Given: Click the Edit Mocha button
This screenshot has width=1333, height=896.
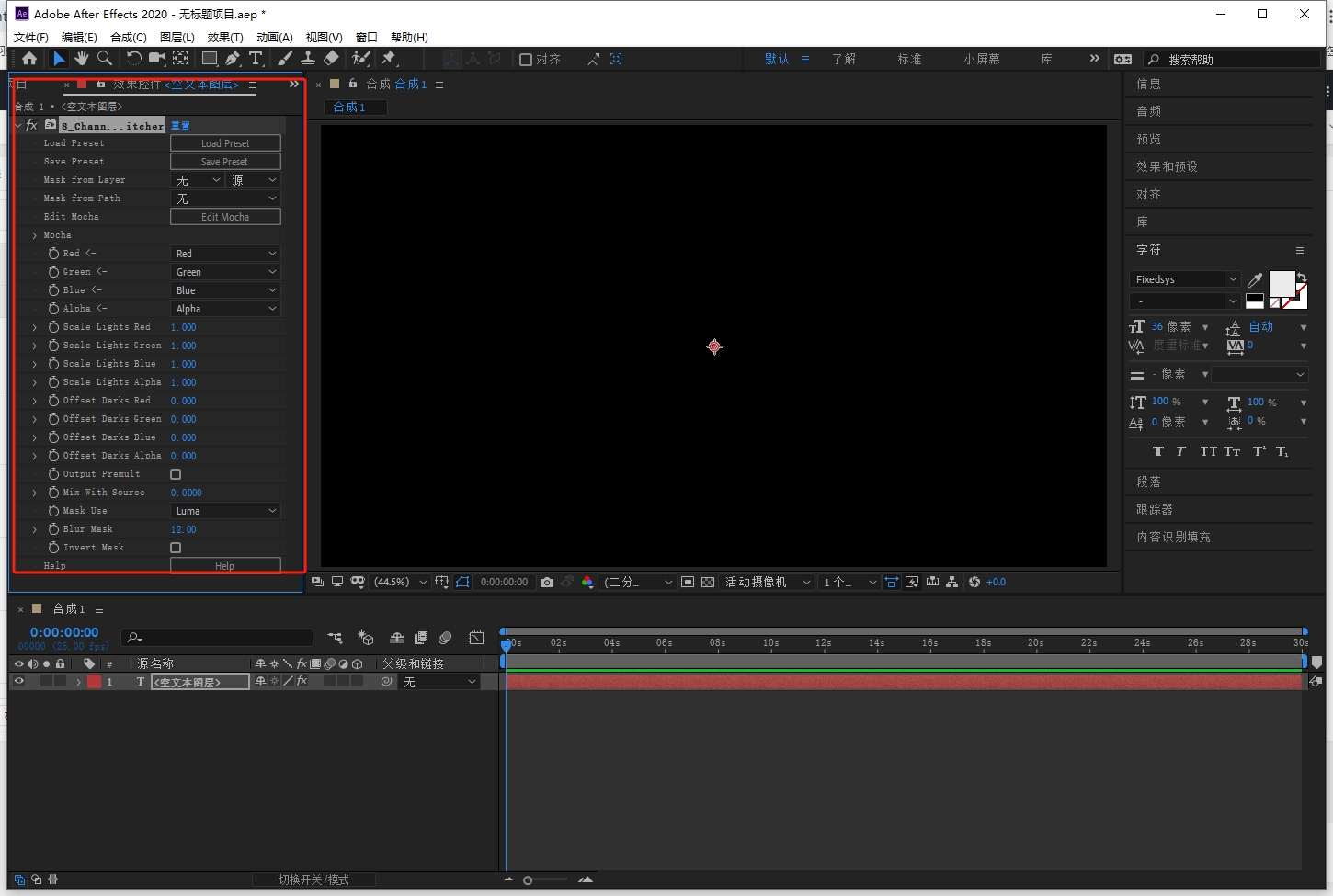Looking at the screenshot, I should tap(225, 217).
